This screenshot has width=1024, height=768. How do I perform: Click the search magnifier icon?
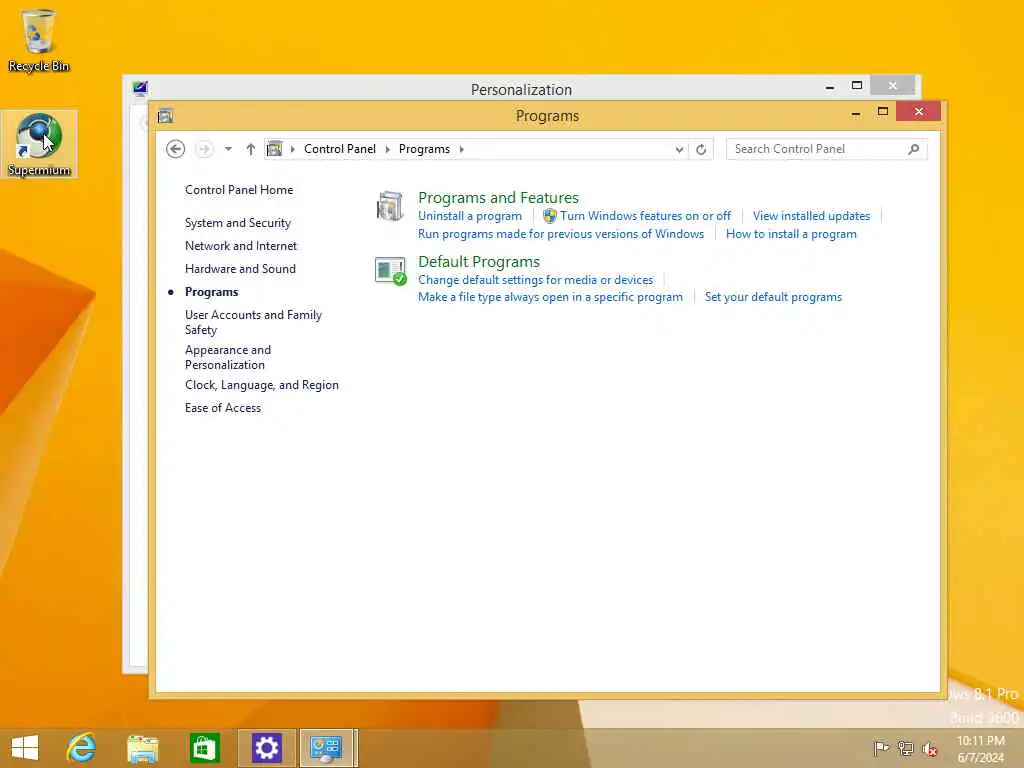click(x=914, y=149)
